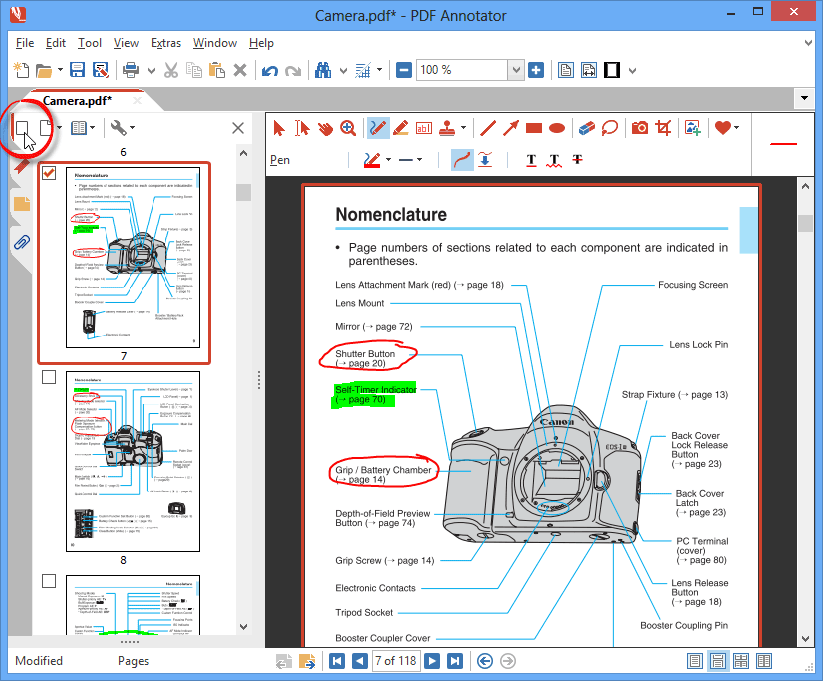Go to the next page
823x681 pixels.
point(432,661)
